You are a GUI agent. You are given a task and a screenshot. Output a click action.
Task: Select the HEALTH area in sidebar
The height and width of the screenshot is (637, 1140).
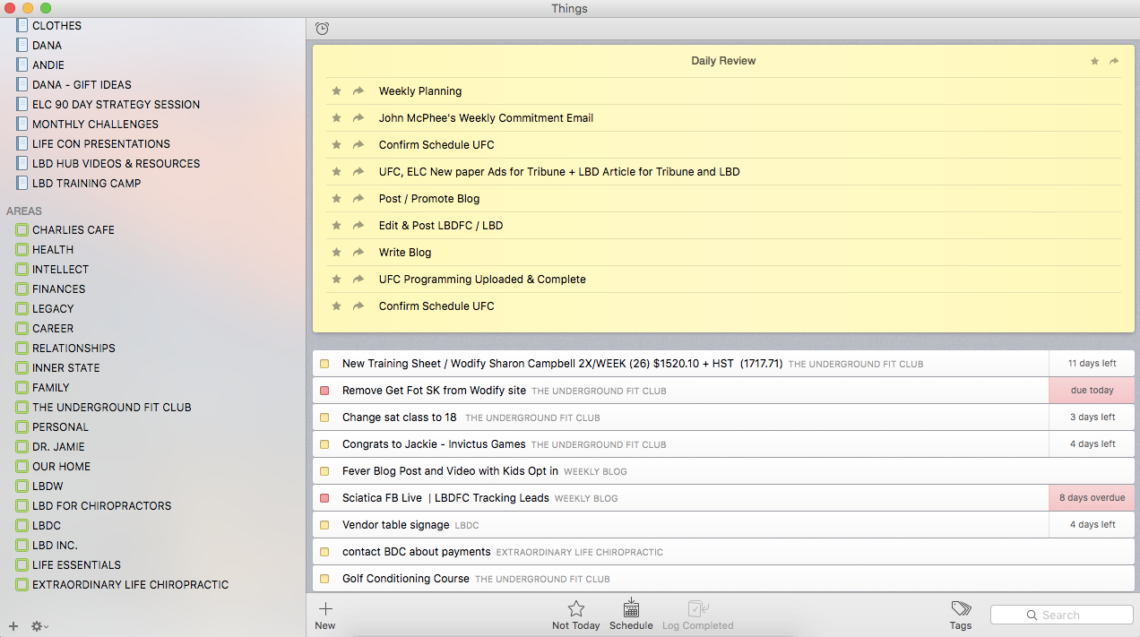(x=52, y=249)
